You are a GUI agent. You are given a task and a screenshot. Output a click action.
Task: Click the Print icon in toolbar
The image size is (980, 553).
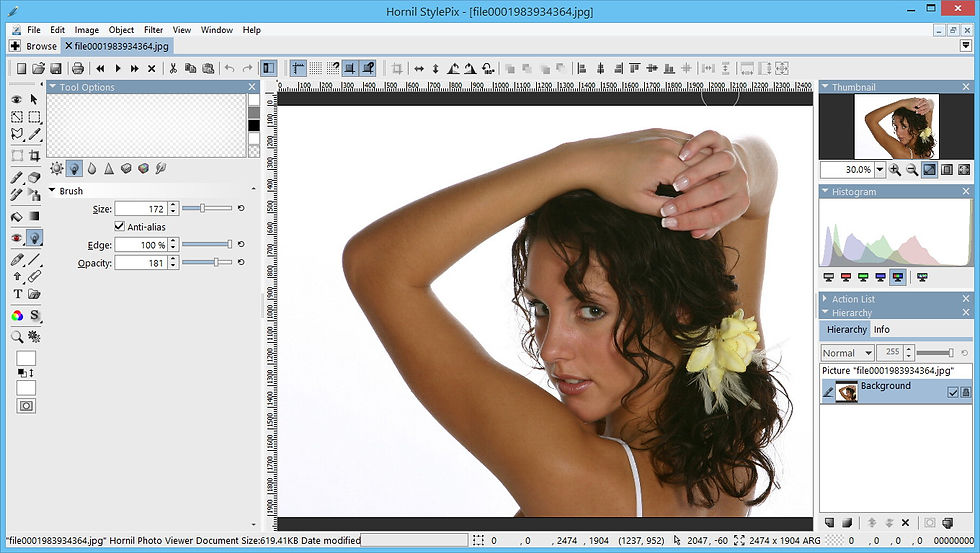[78, 68]
